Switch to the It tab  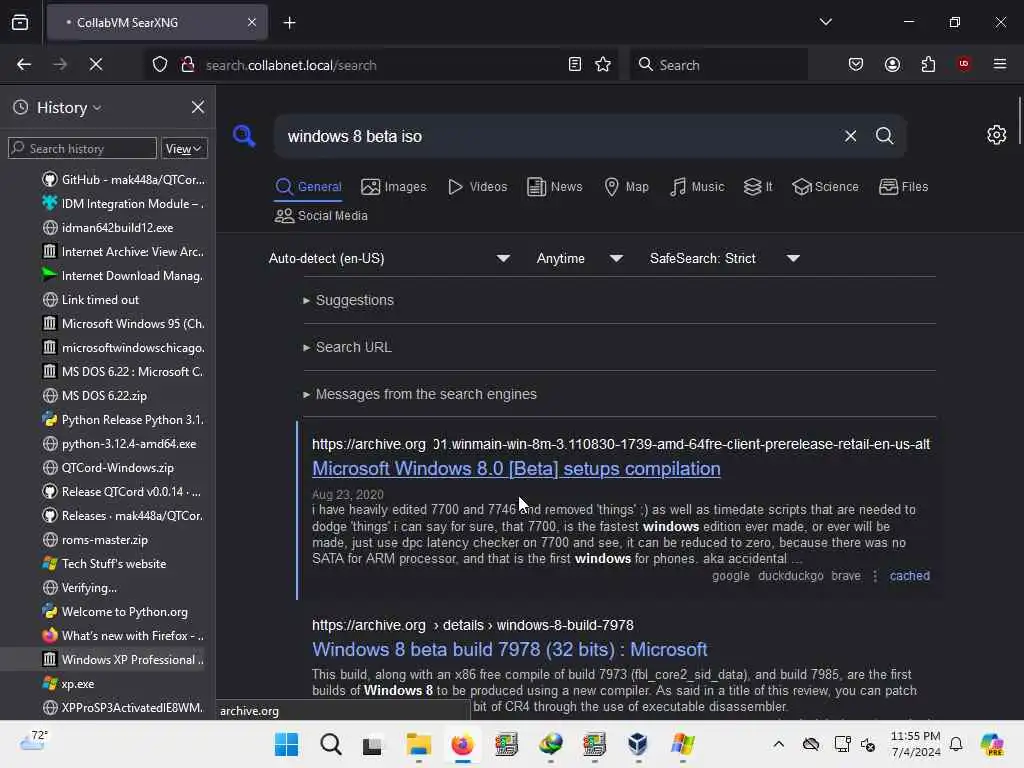[758, 187]
